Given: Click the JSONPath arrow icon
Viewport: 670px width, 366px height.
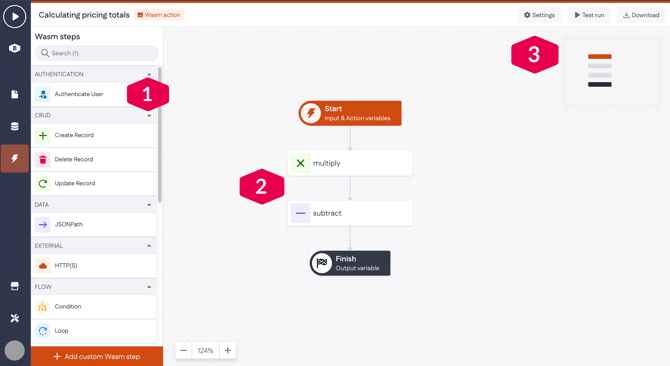Looking at the screenshot, I should (x=43, y=225).
